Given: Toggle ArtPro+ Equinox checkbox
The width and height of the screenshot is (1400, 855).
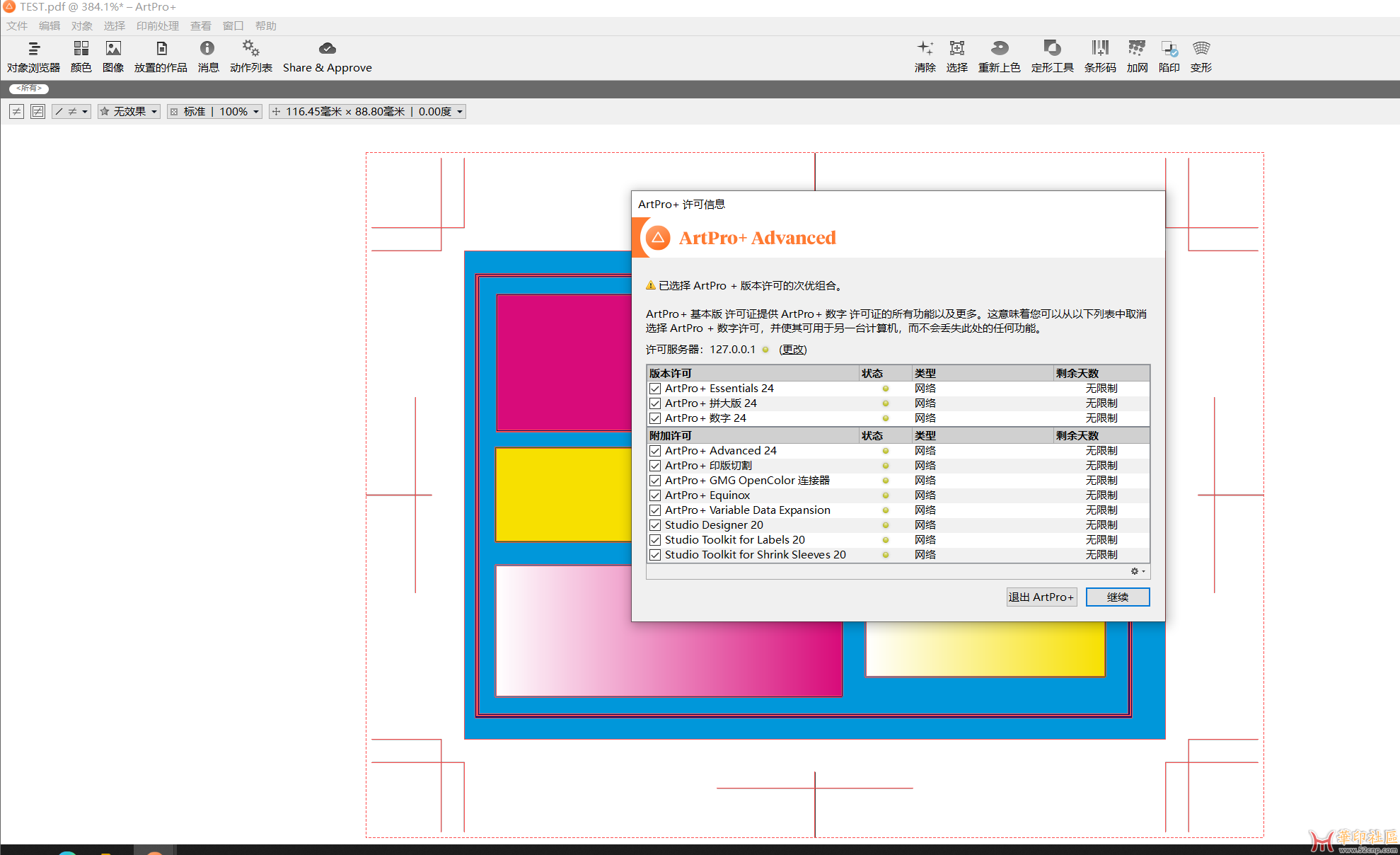Looking at the screenshot, I should point(655,495).
